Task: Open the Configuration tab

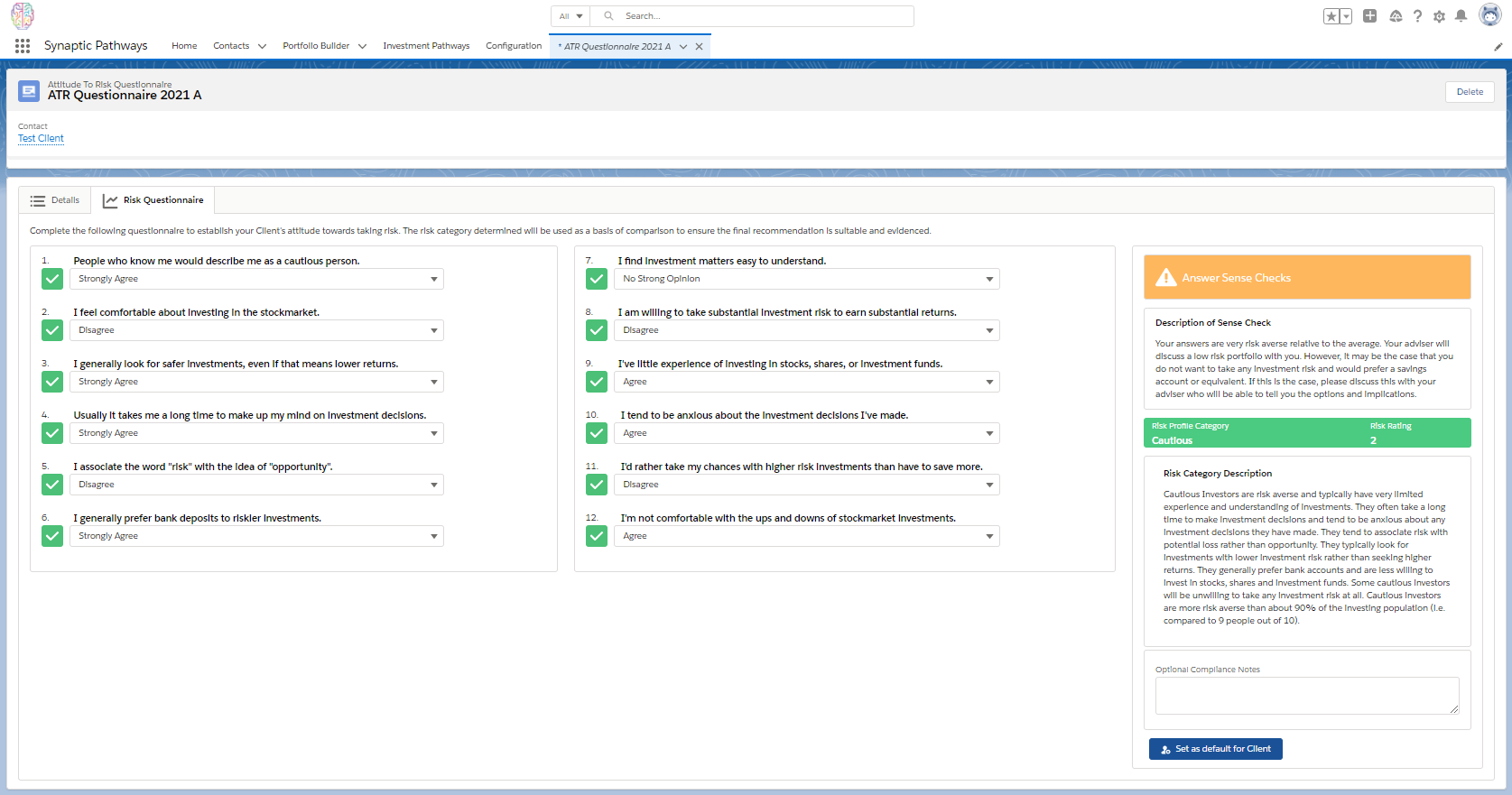Action: 514,46
